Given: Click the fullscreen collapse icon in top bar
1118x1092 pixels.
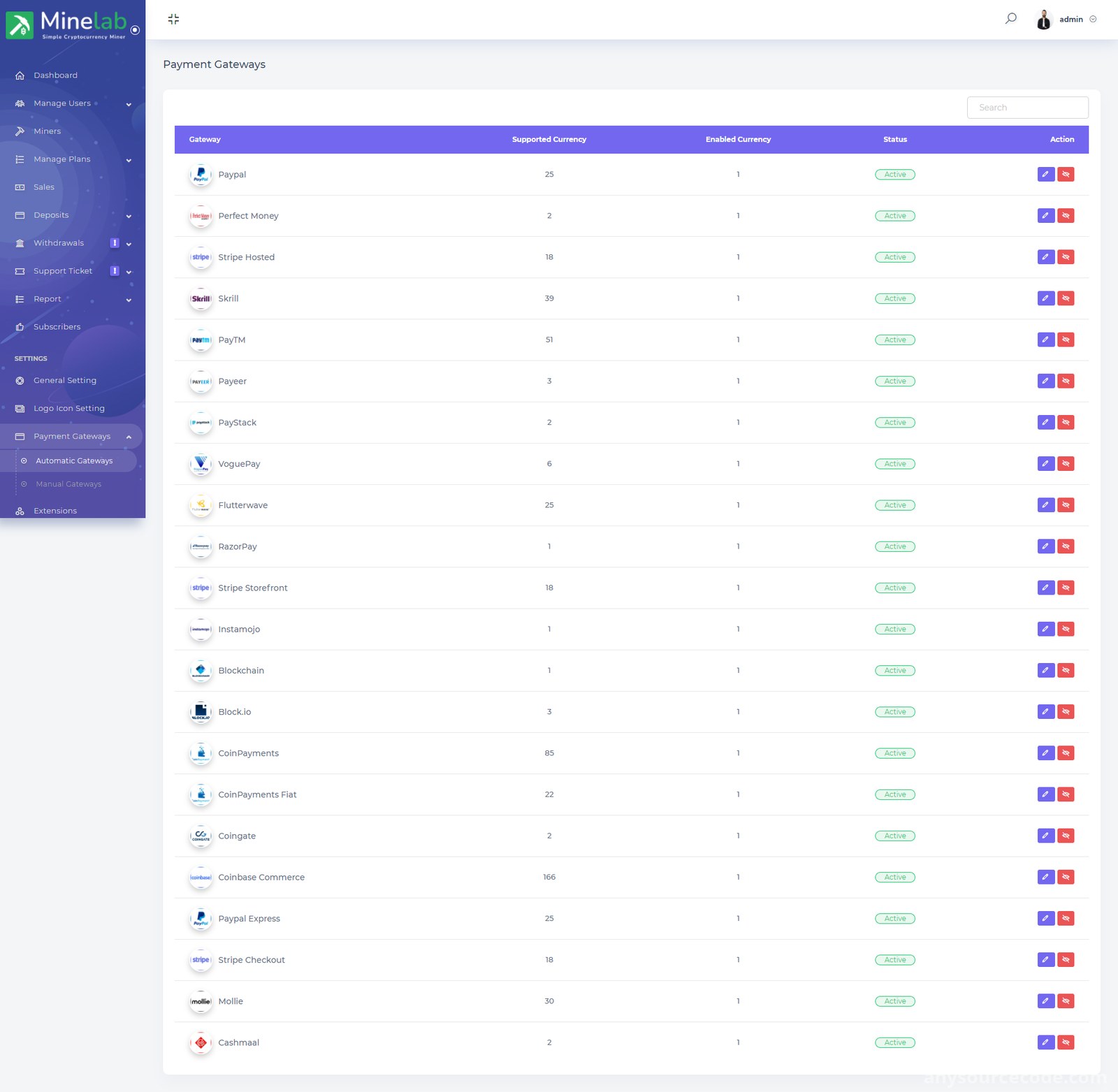Looking at the screenshot, I should (173, 19).
